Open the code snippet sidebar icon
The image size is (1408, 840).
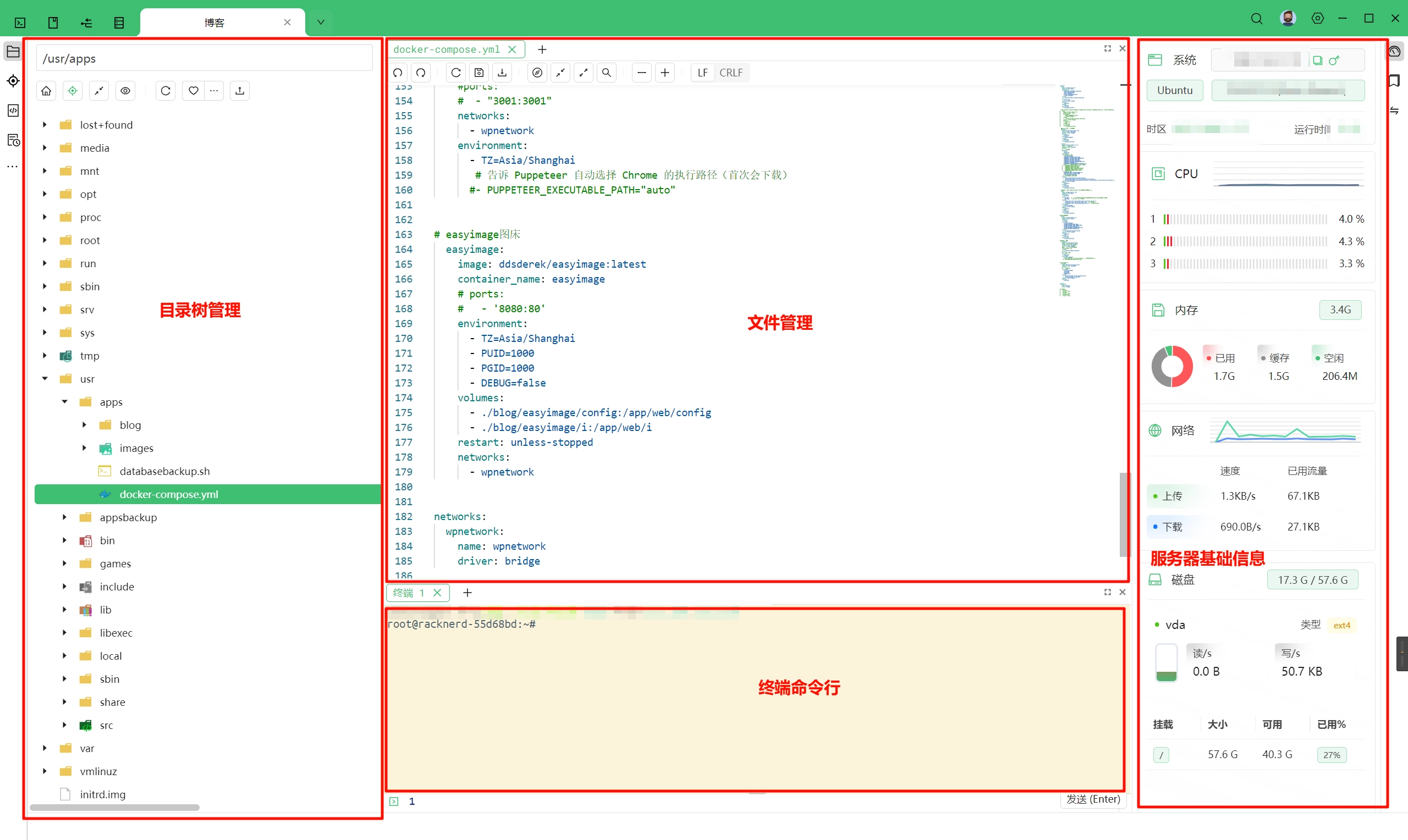point(13,110)
